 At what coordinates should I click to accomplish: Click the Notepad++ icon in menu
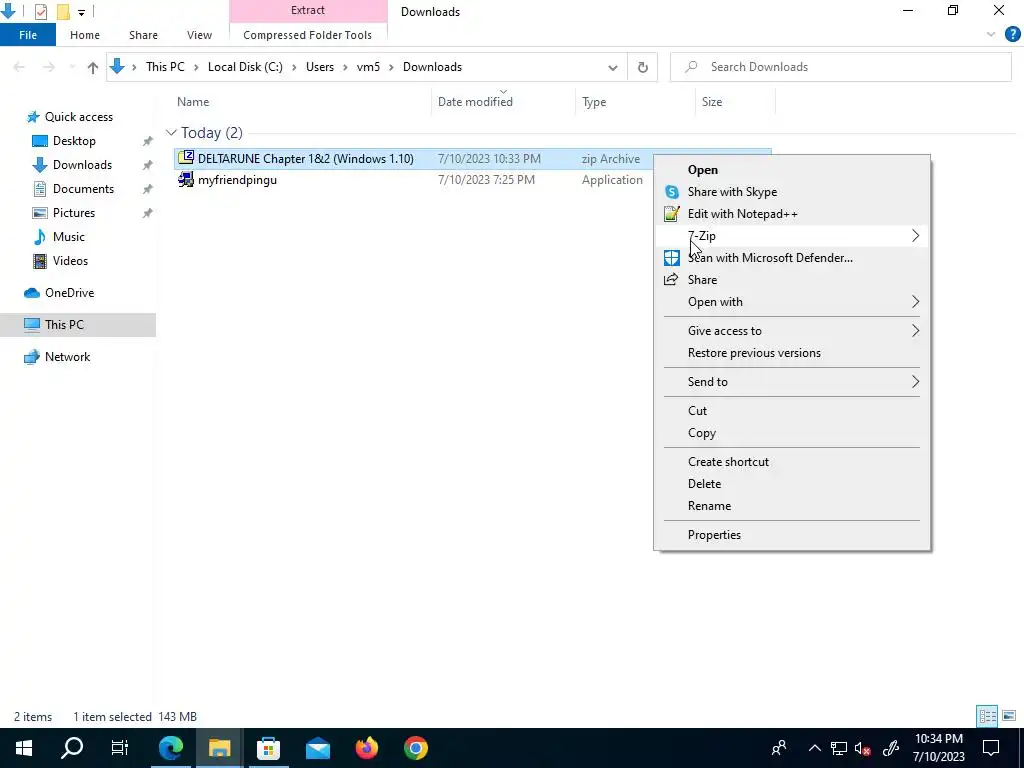pos(671,214)
